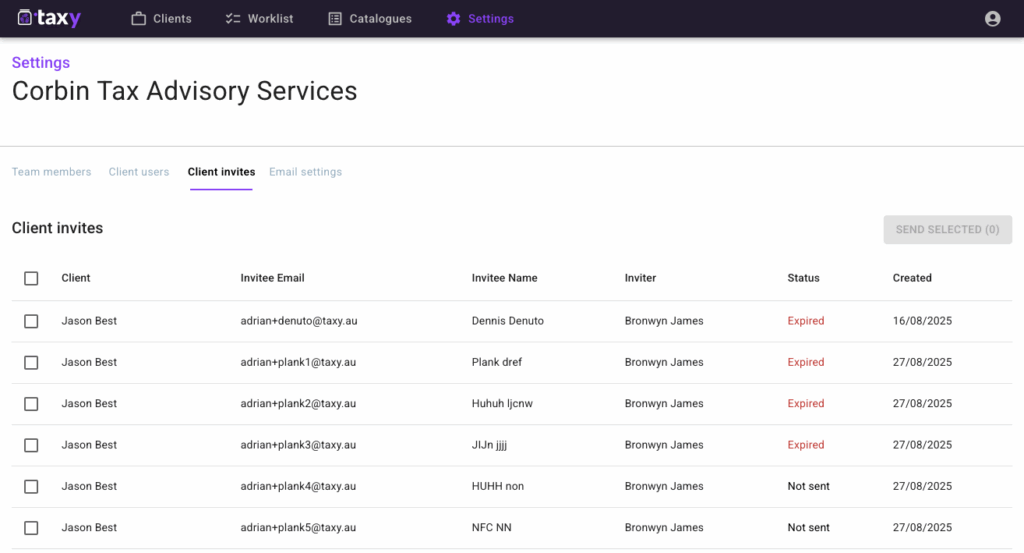The width and height of the screenshot is (1024, 553).
Task: Switch to the Team members tab
Action: coord(51,172)
